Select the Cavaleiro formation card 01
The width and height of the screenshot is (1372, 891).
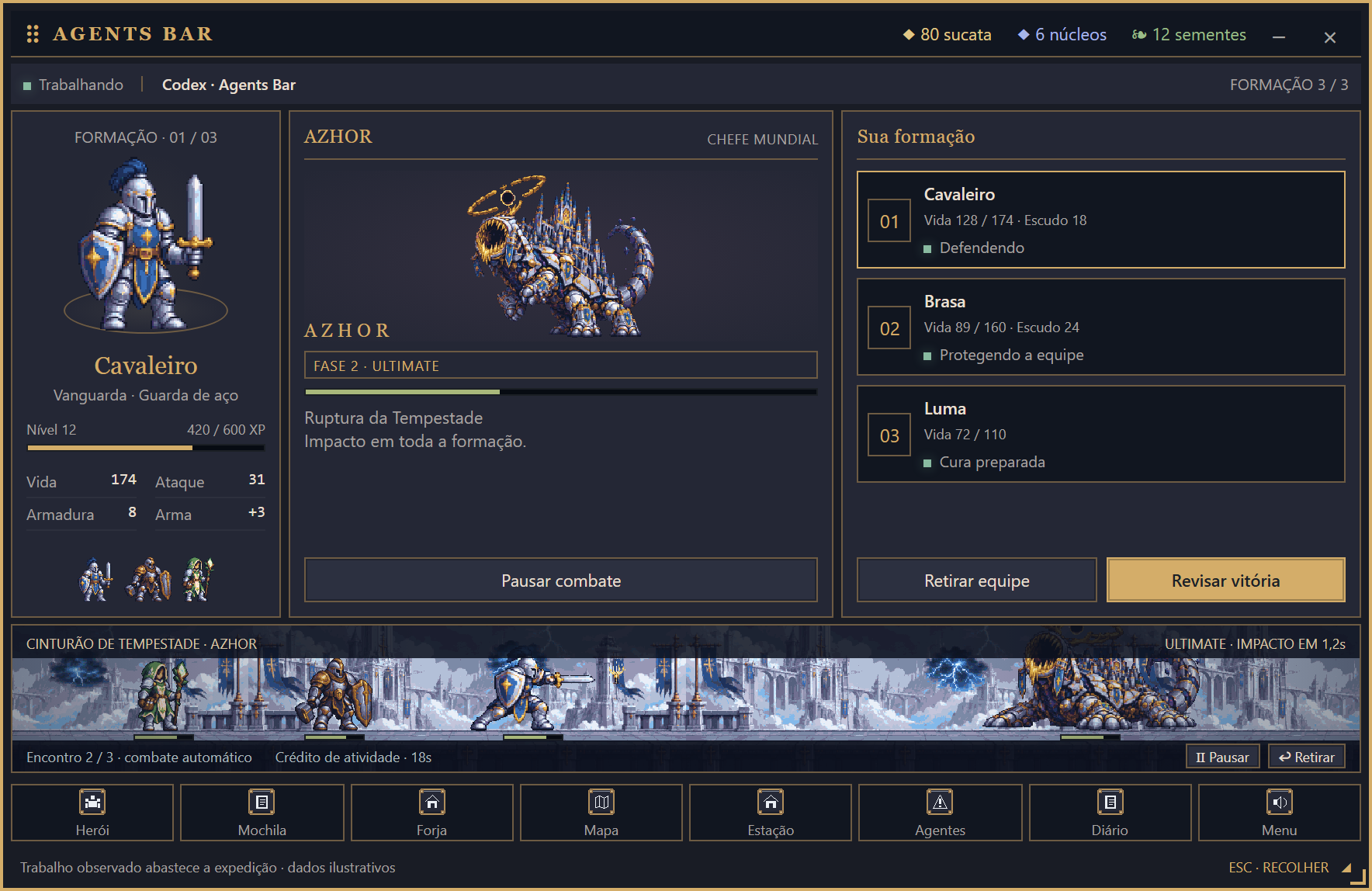(x=1101, y=220)
